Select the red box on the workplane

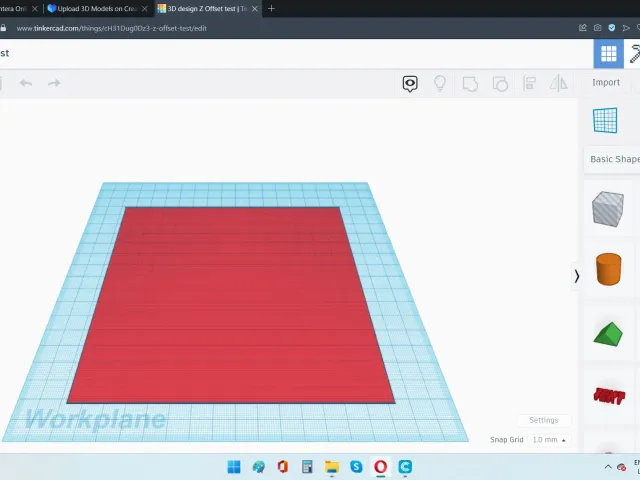(231, 305)
